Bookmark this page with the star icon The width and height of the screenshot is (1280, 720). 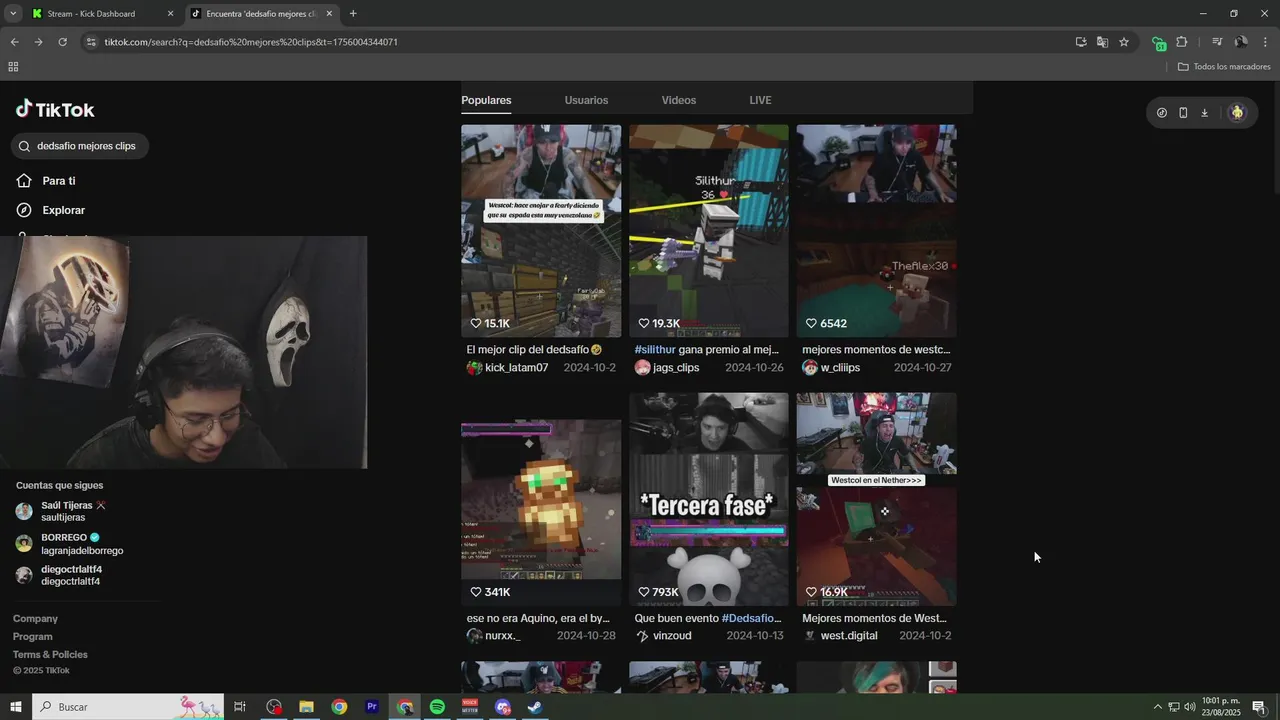click(1124, 42)
